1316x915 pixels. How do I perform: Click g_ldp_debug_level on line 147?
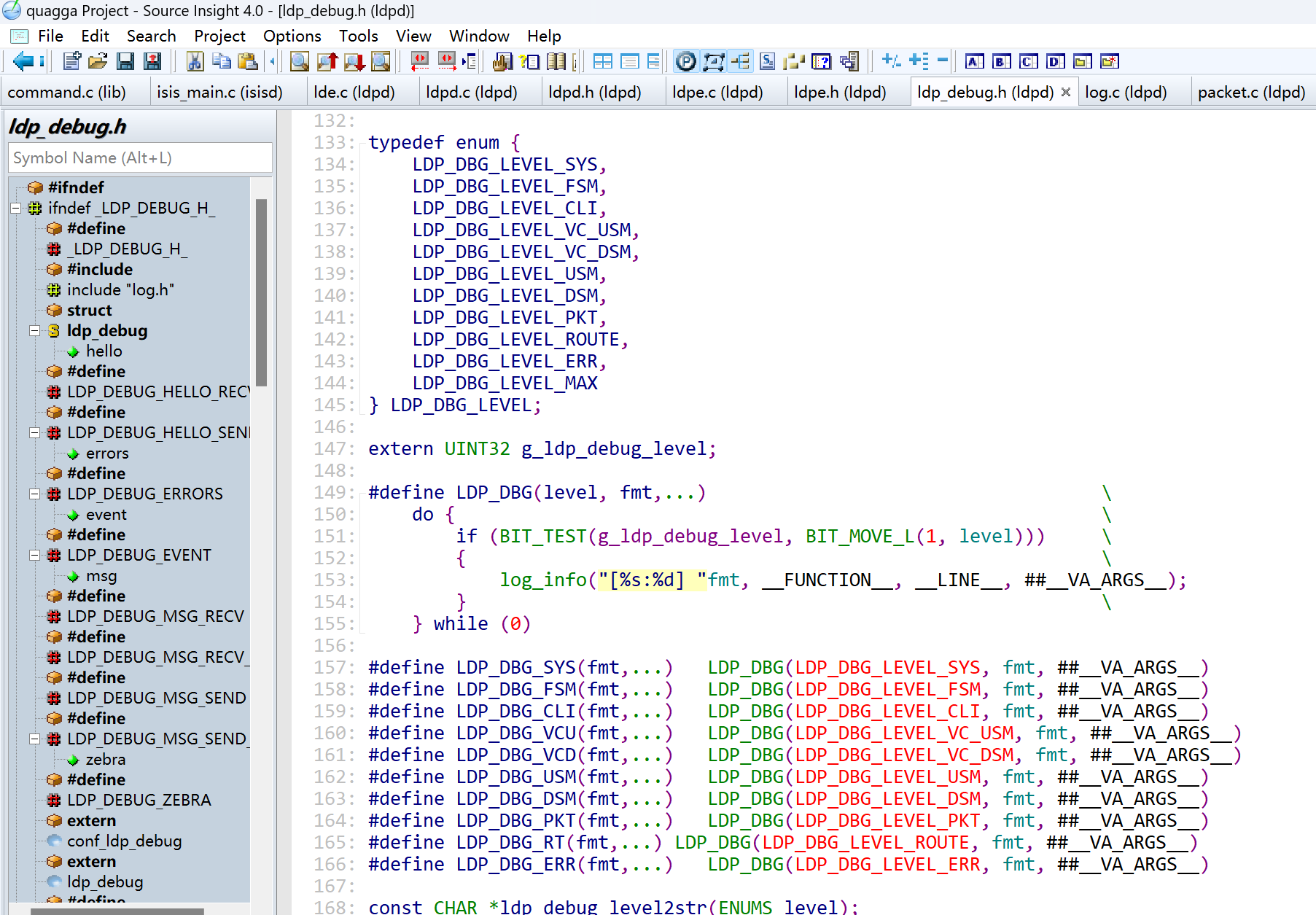tap(613, 449)
